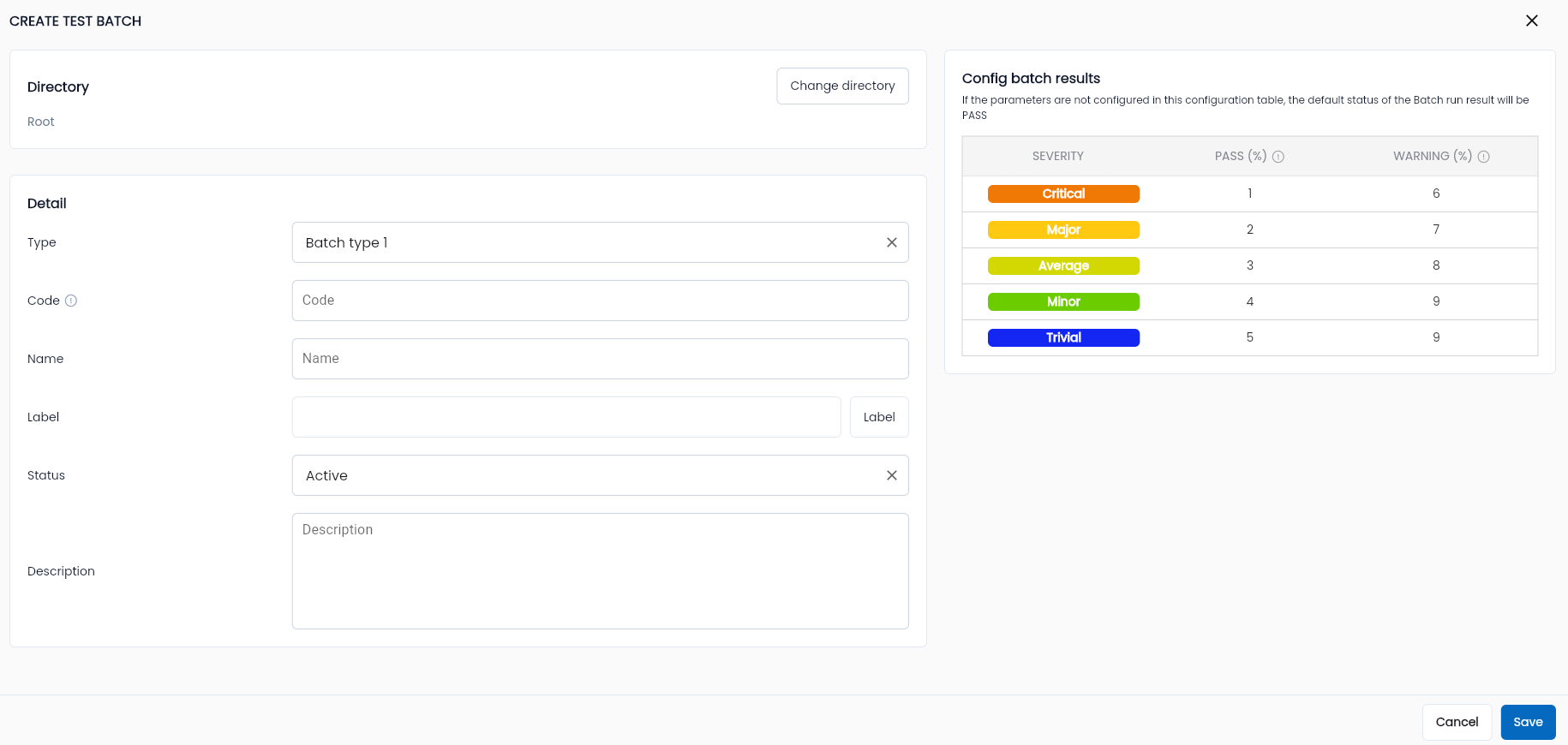Close the Create Test Batch dialog

point(1532,21)
